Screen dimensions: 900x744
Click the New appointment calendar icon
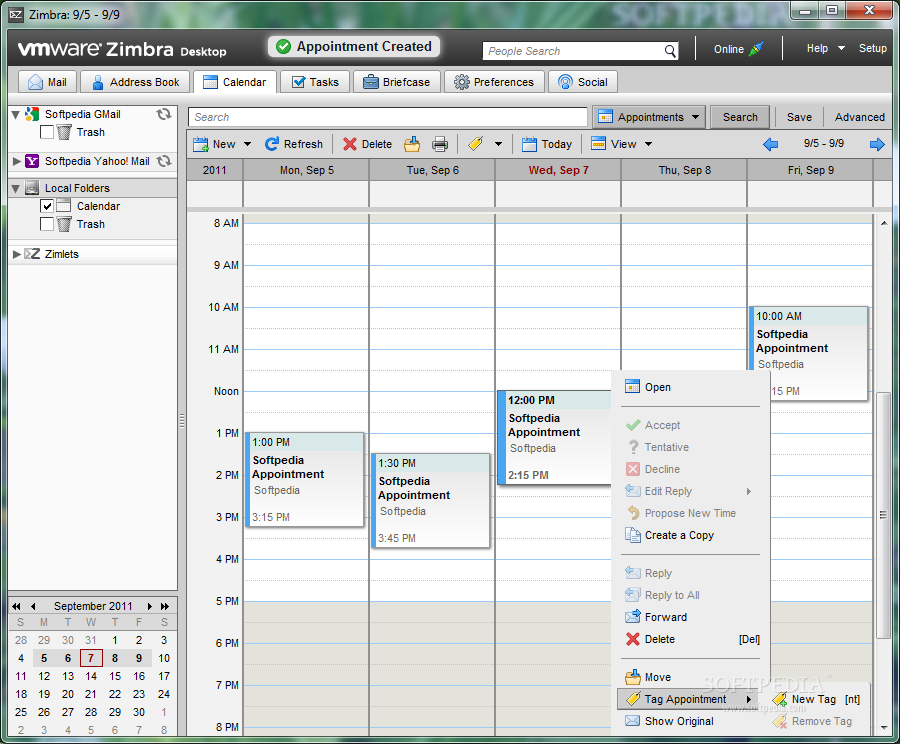point(200,144)
